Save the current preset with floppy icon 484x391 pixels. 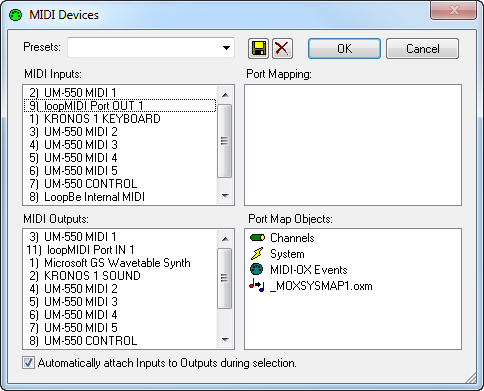click(258, 49)
